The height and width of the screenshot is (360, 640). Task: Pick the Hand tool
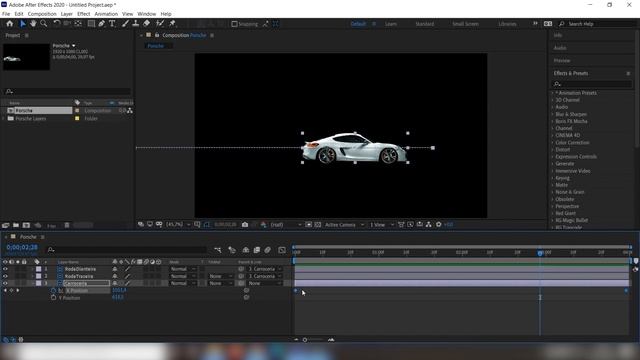click(x=33, y=24)
